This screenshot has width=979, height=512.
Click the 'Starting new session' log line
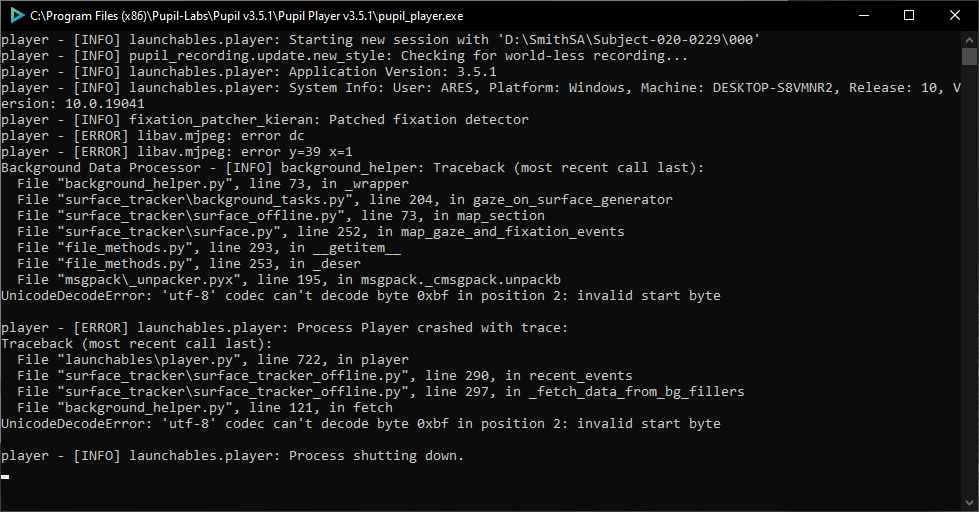coord(381,39)
